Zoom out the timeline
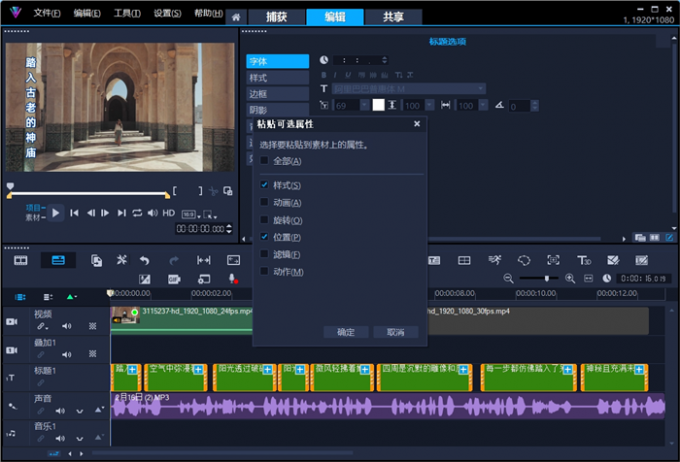Screen dimensions: 680x462 tap(508, 279)
